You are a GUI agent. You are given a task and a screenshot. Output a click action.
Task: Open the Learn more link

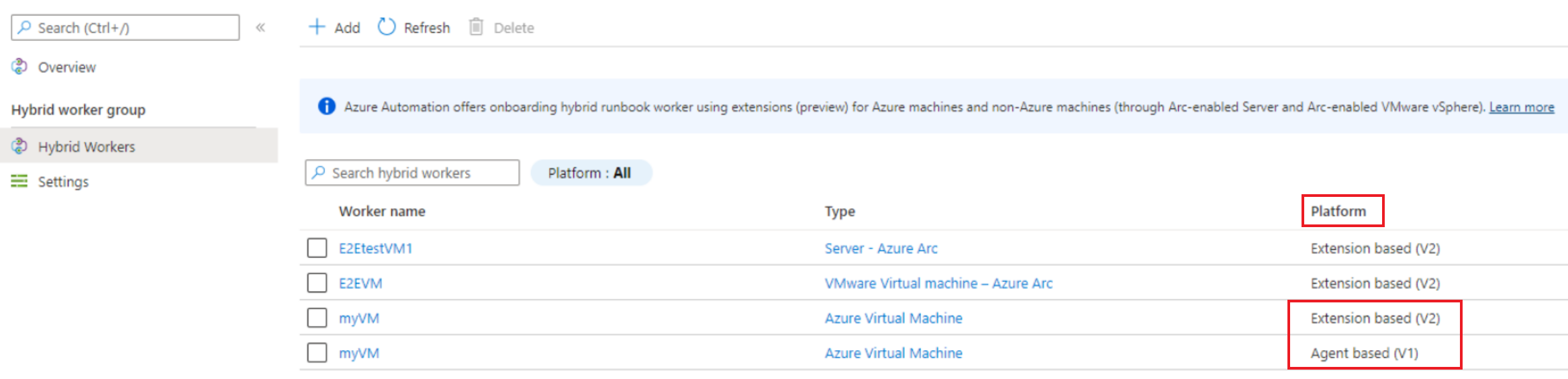click(1521, 107)
